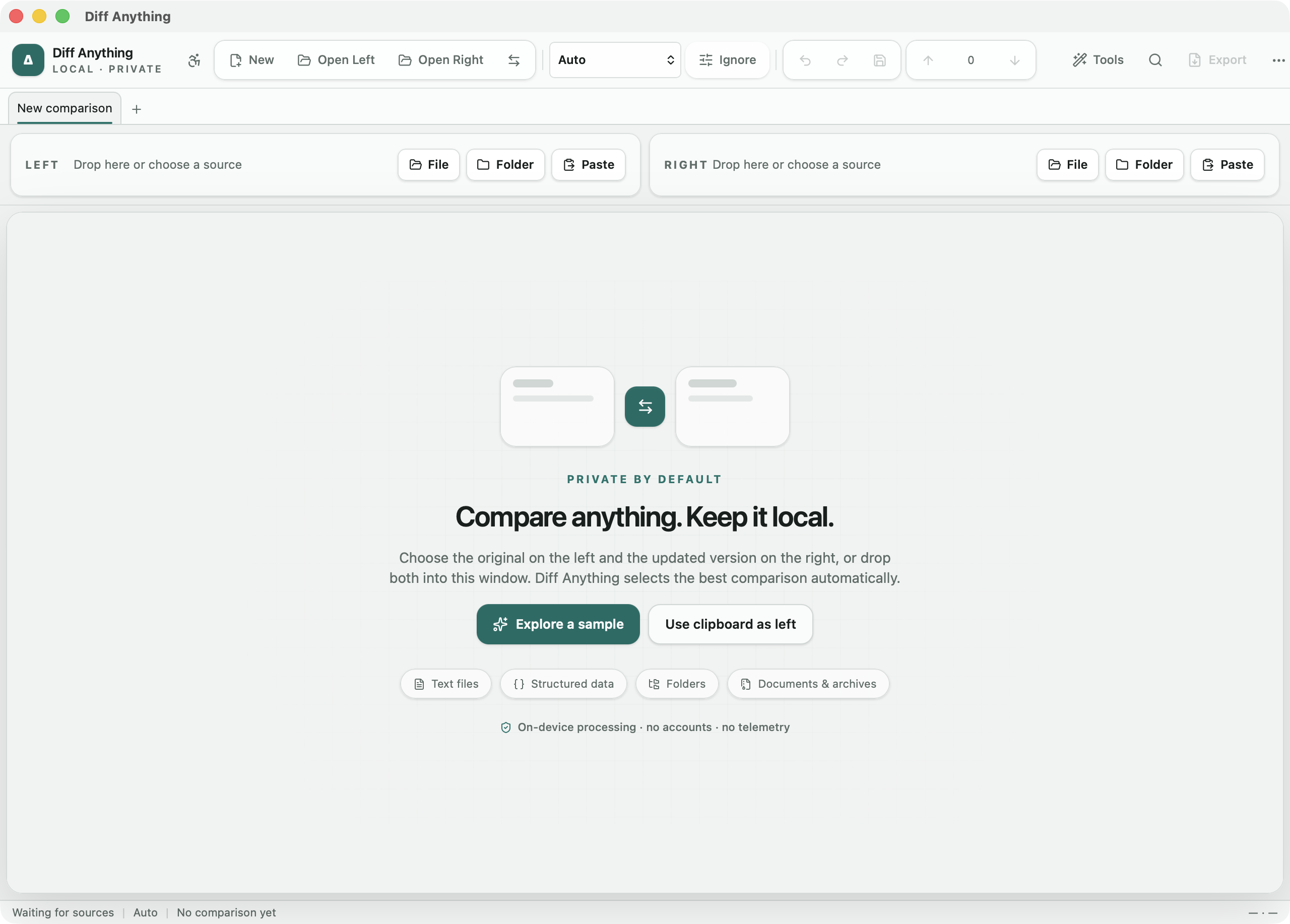Select the New comparison tab

tap(64, 108)
